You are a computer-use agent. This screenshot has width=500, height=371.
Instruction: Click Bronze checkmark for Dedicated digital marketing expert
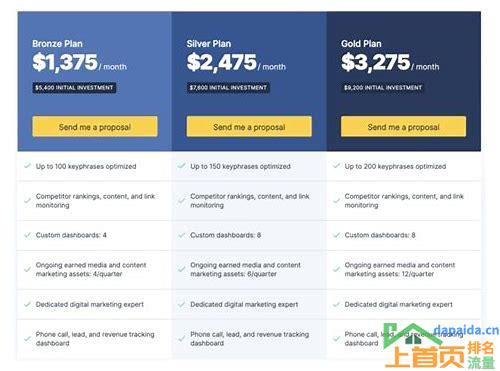click(27, 305)
